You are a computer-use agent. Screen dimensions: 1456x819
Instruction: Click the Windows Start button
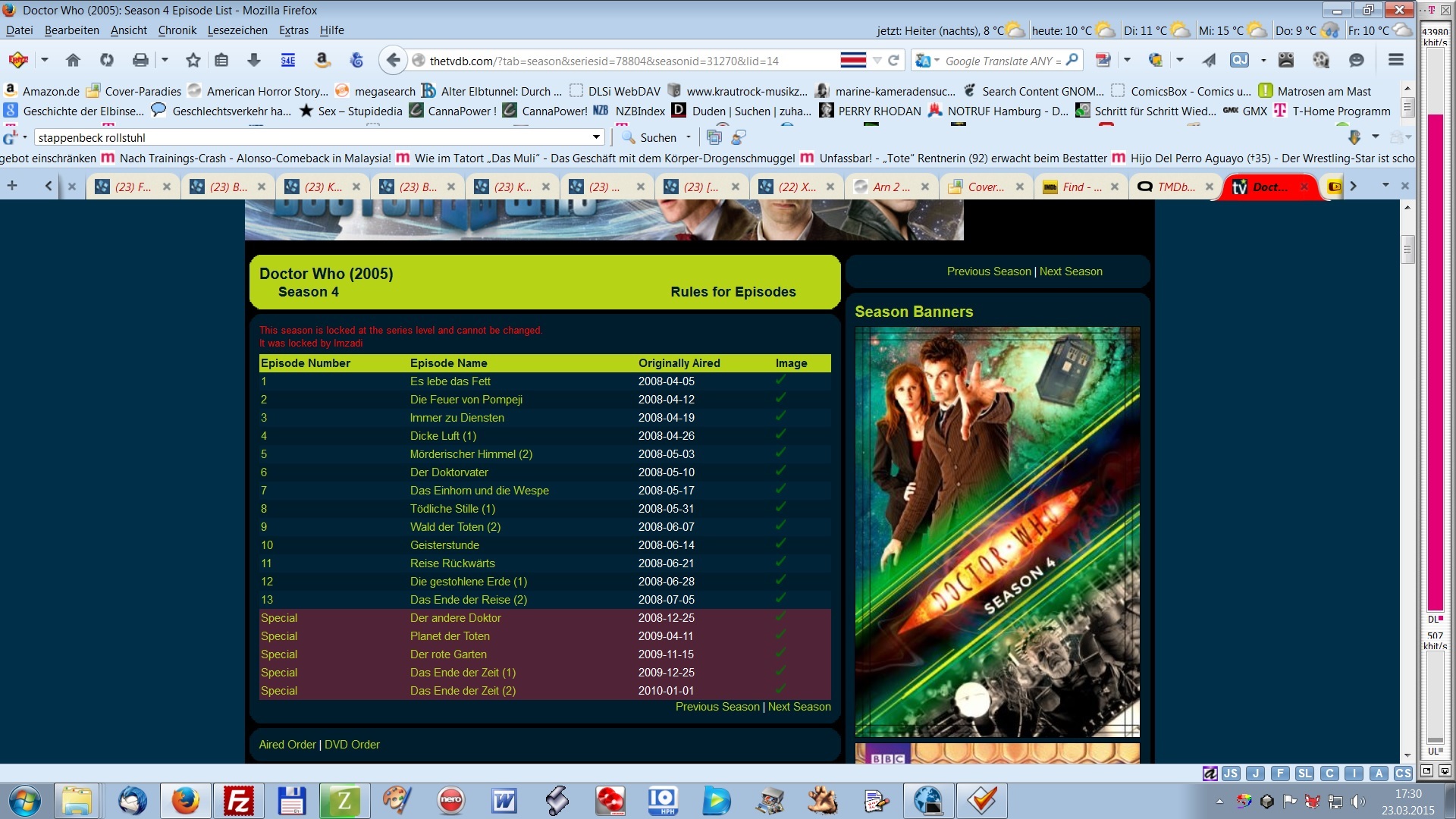click(x=24, y=801)
